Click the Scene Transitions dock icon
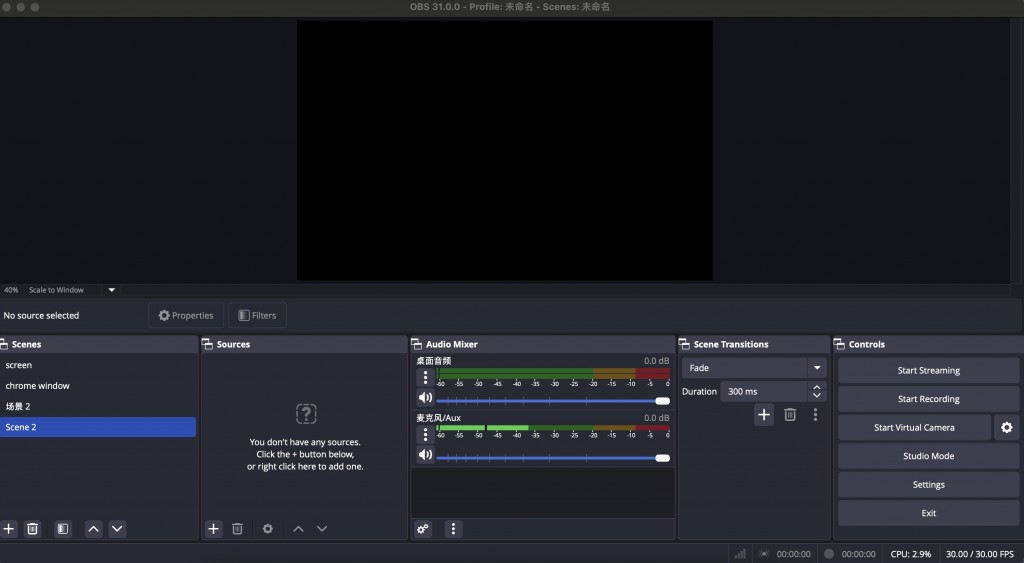 point(684,344)
